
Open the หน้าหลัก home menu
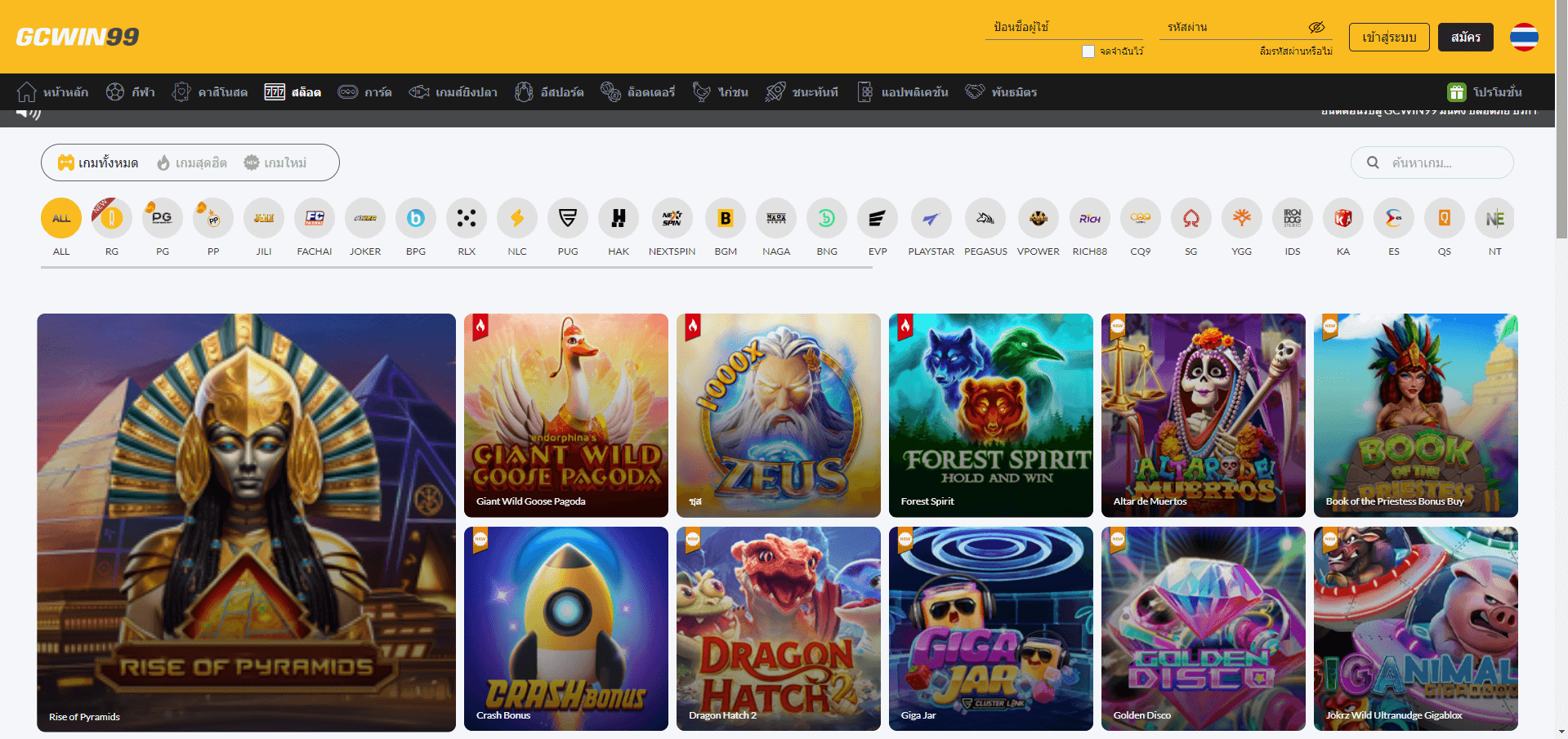click(53, 92)
